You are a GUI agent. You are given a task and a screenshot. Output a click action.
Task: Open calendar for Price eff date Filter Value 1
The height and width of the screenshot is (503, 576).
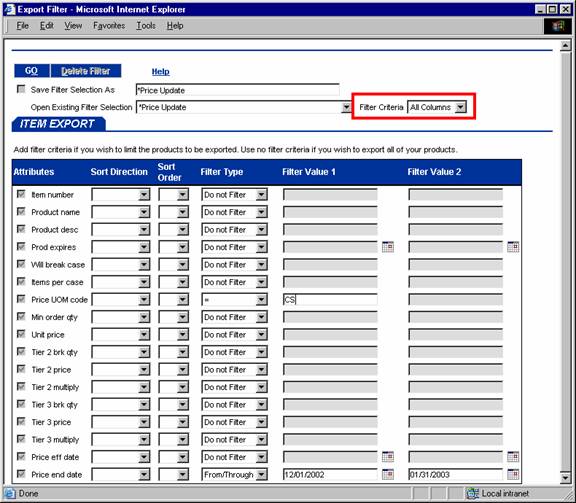click(x=388, y=457)
